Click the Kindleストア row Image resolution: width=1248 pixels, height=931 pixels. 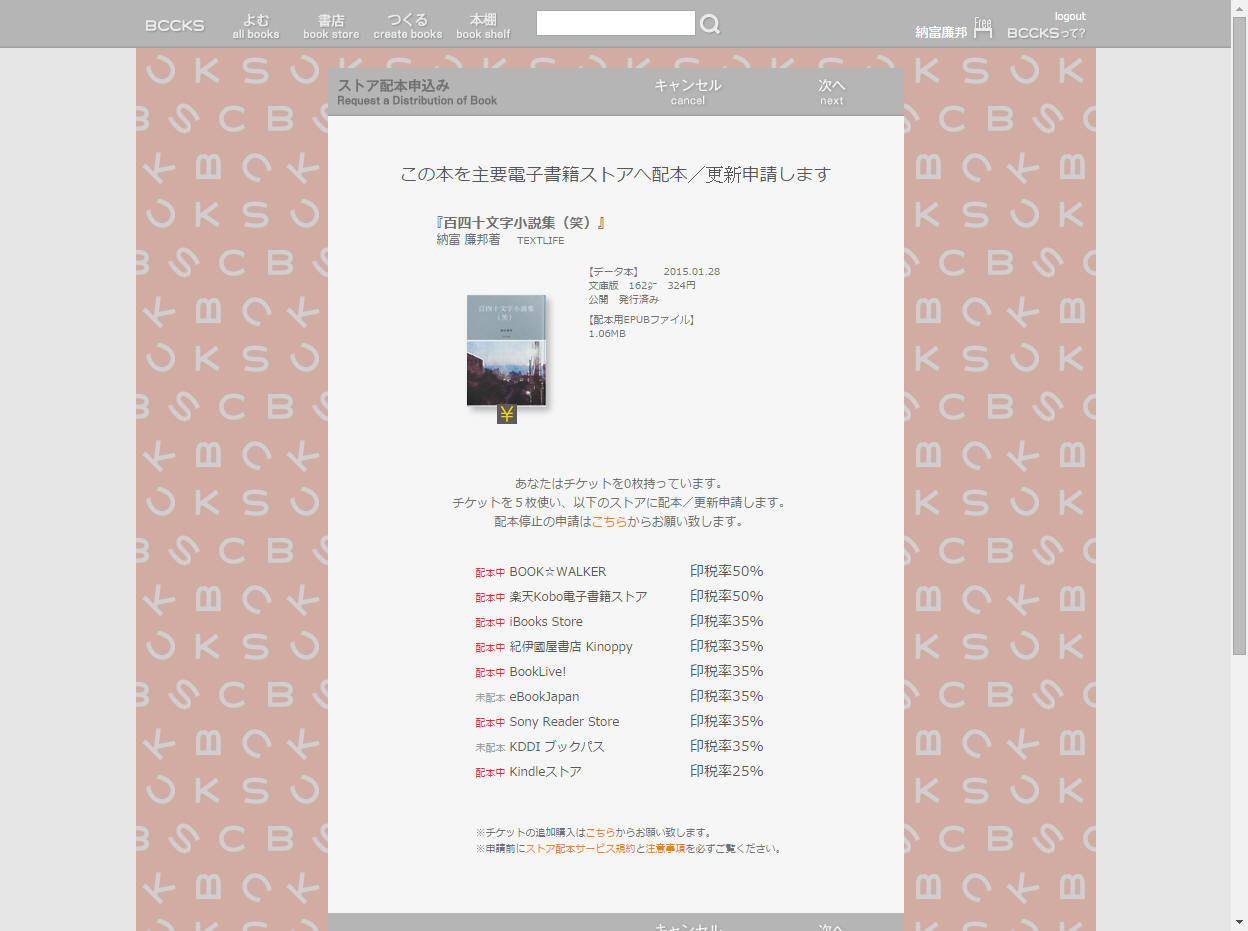pyautogui.click(x=619, y=771)
